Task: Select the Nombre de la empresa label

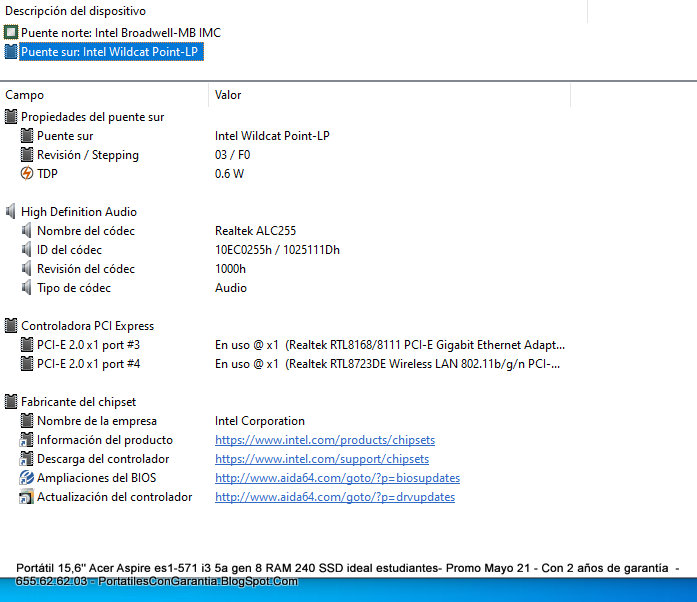Action: (x=97, y=421)
